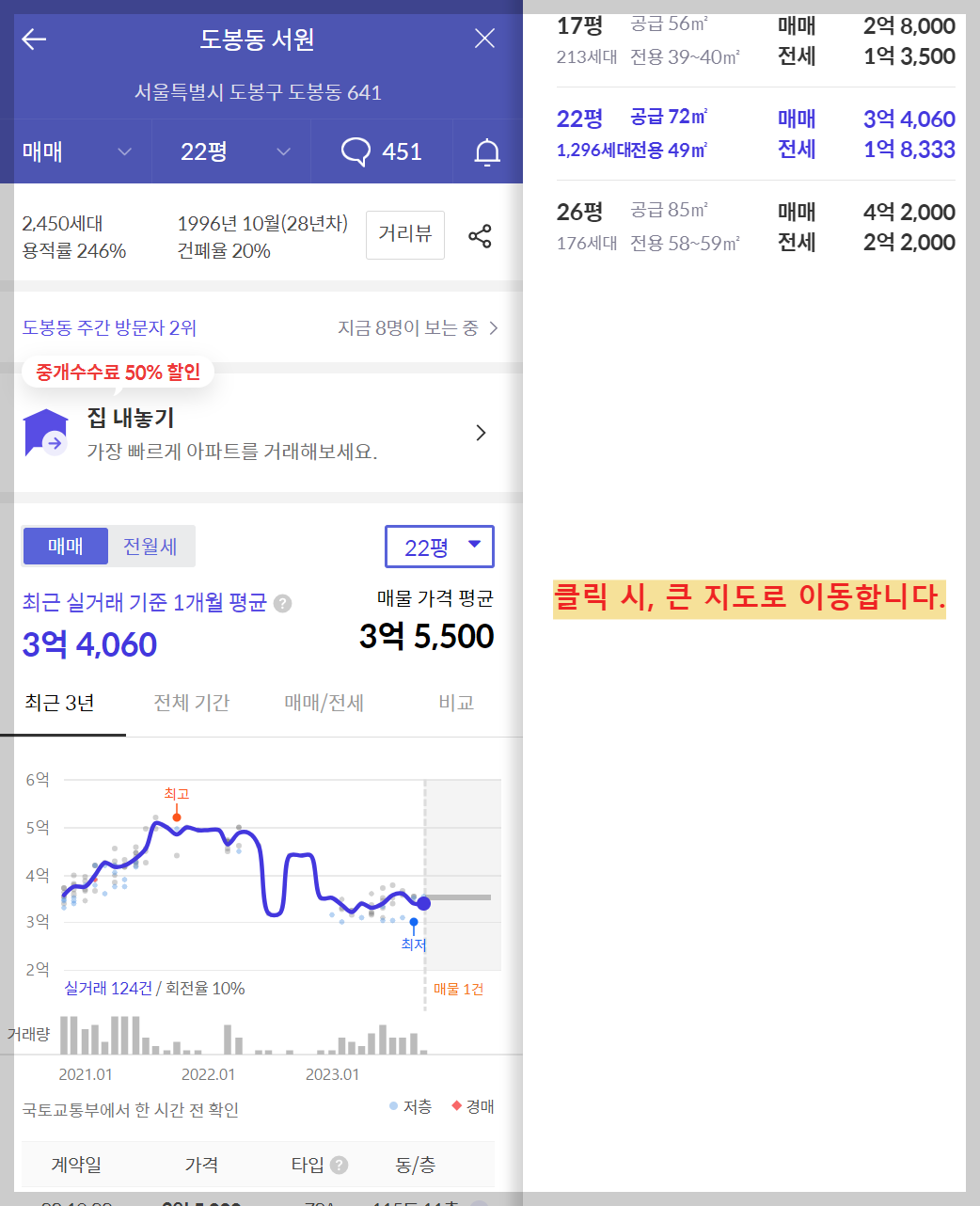Click the help icon beside 타입 column
The height and width of the screenshot is (1206, 980).
[340, 1165]
